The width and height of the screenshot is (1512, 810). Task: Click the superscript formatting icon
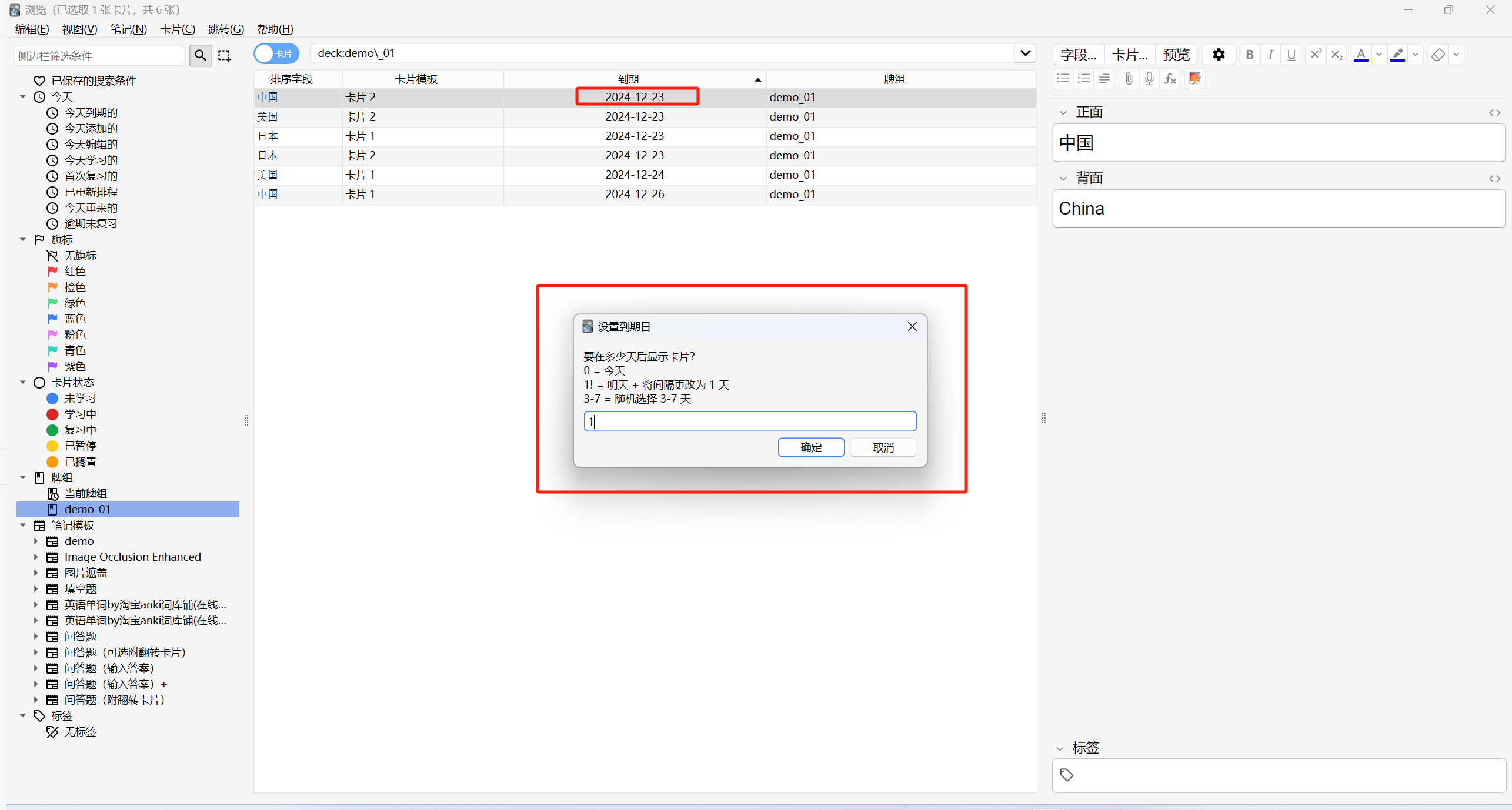(1316, 55)
